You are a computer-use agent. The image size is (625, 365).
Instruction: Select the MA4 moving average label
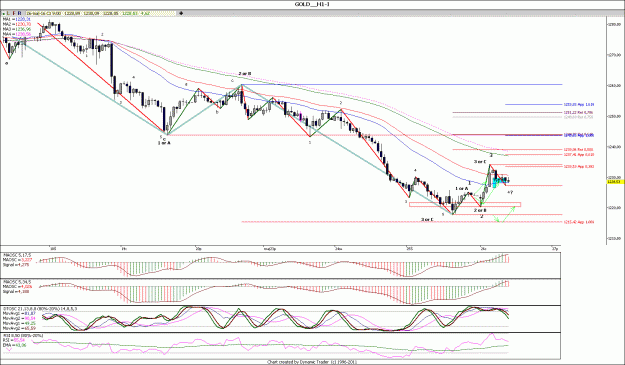(17, 34)
